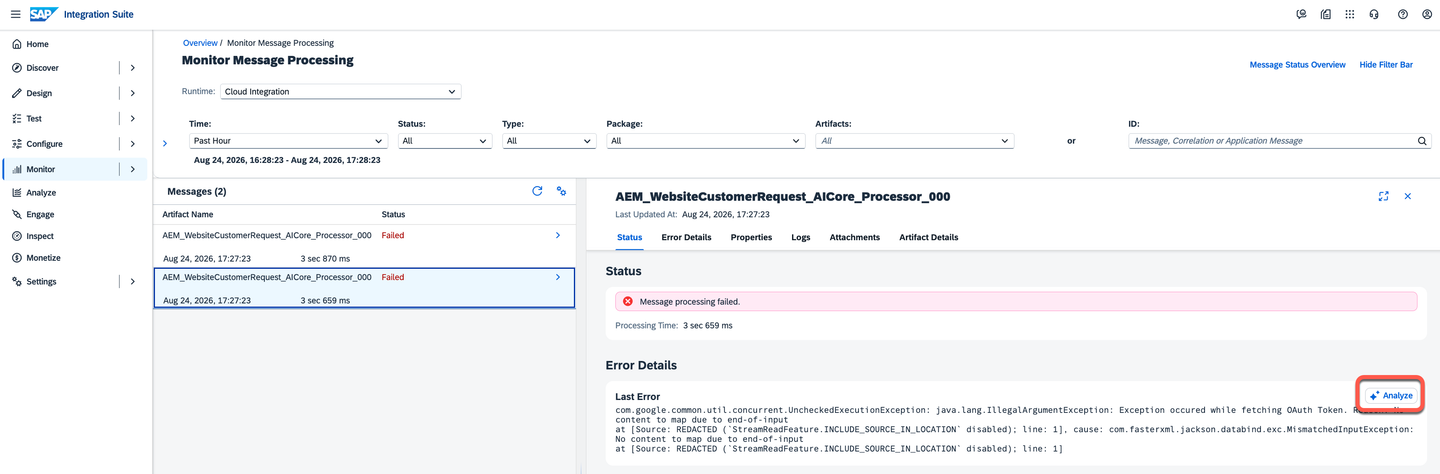This screenshot has width=1440, height=474.
Task: Expand Settings submenu chevron
Action: [133, 282]
